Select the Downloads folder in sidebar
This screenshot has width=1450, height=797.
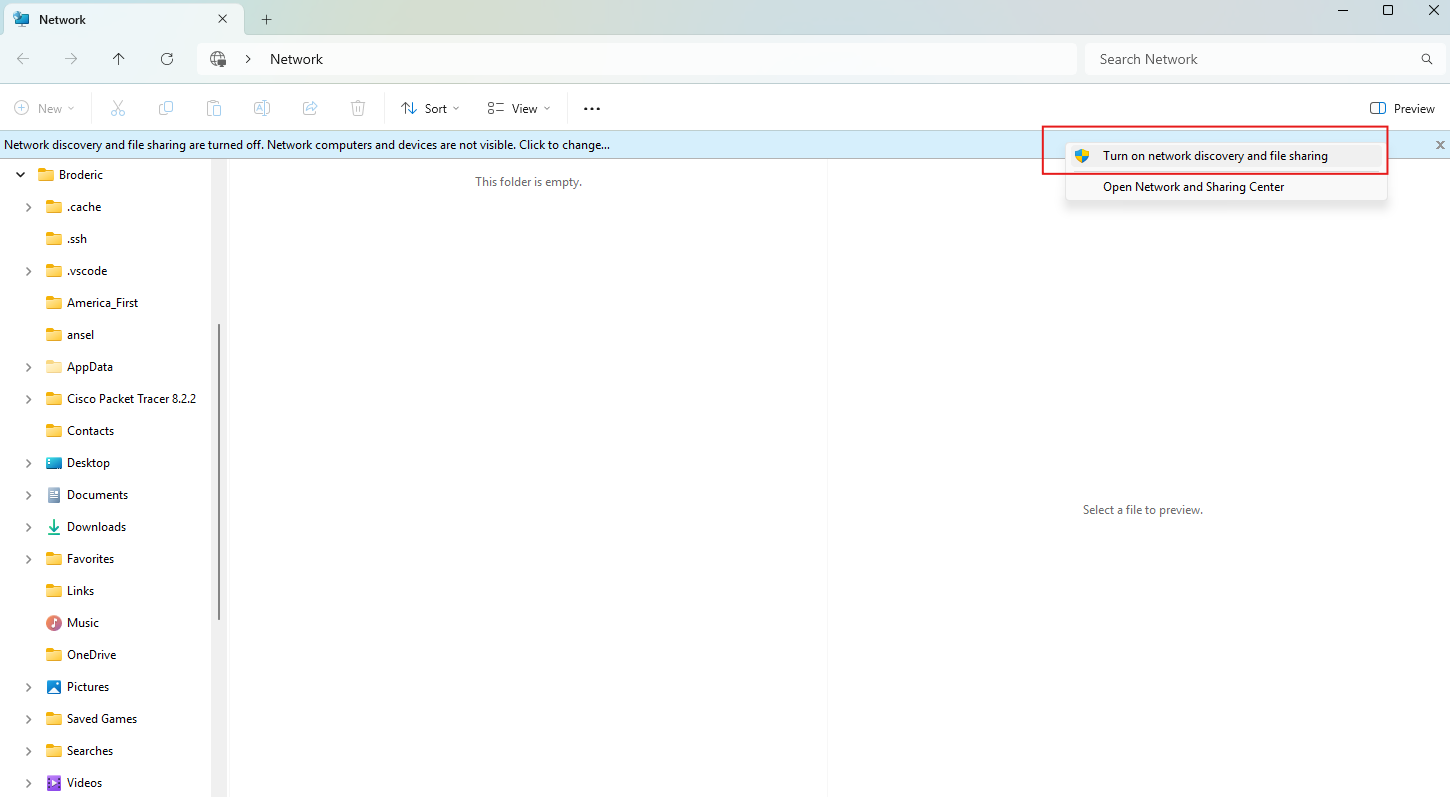coord(96,527)
